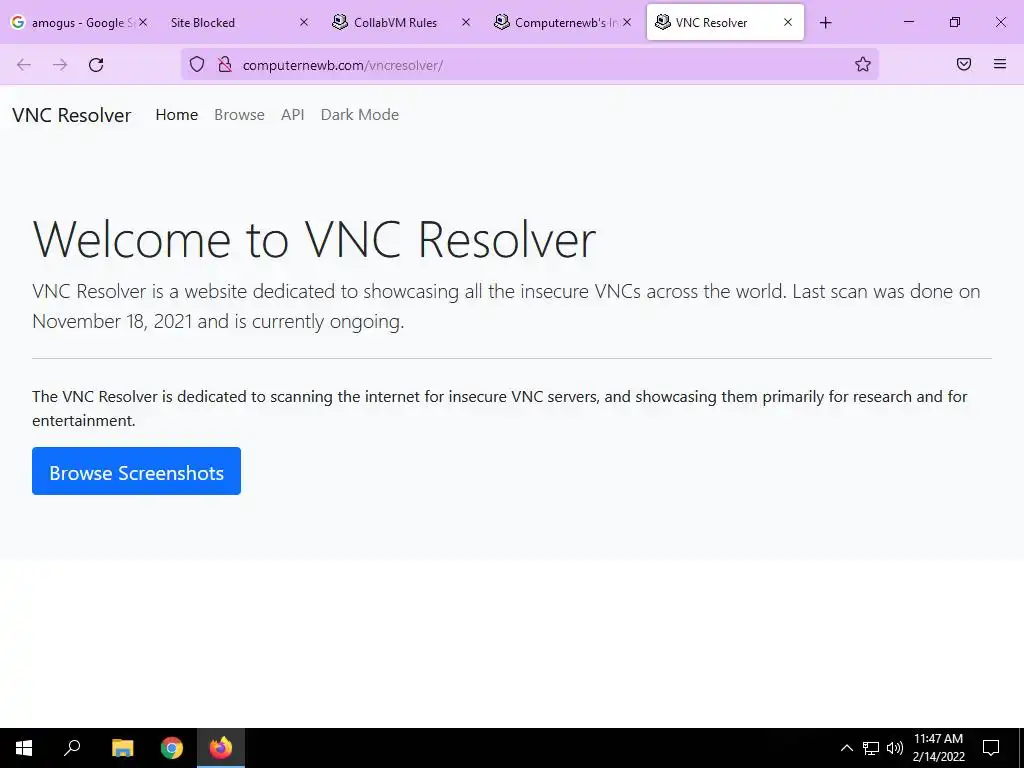Open the Home nav link
This screenshot has width=1024, height=768.
176,115
